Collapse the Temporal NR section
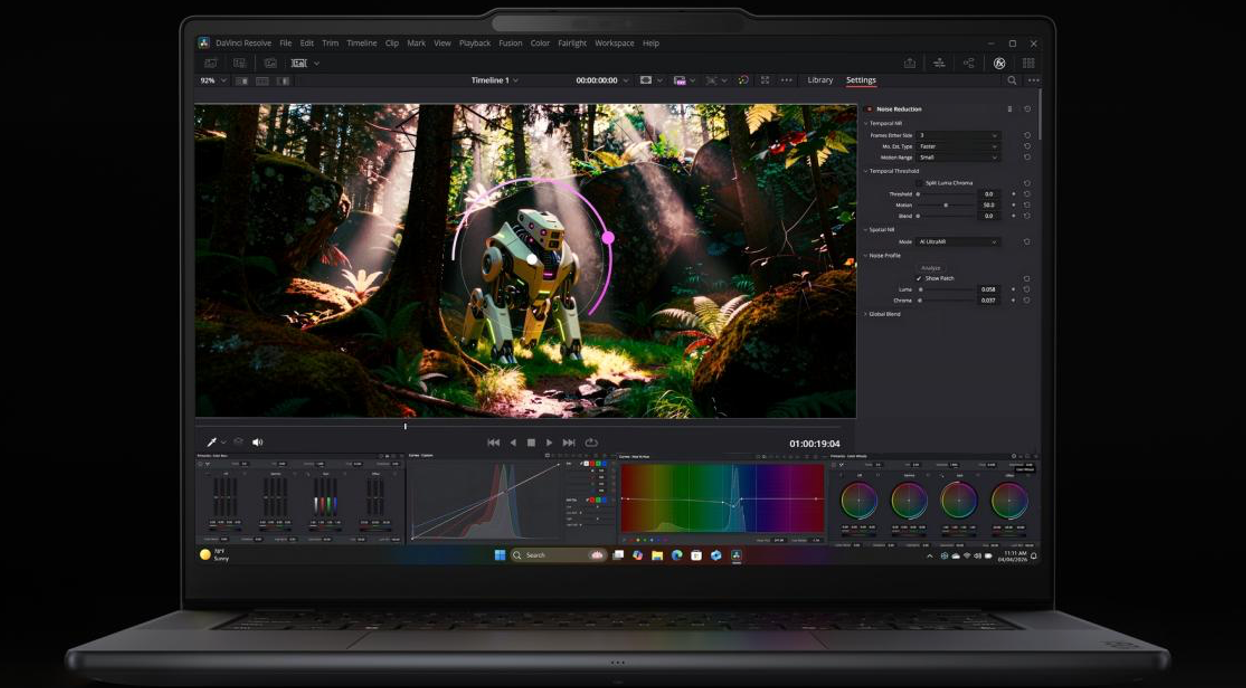 (866, 123)
